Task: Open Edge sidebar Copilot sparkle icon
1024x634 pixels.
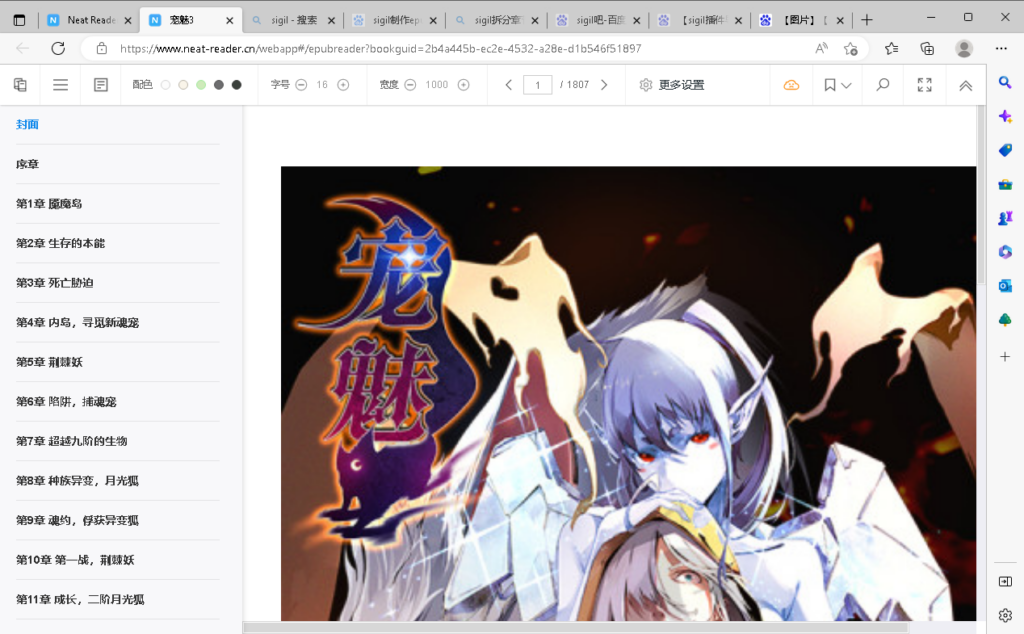Action: [x=1005, y=116]
